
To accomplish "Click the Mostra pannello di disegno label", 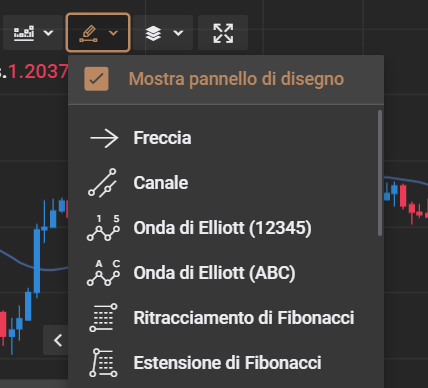I will [x=236, y=79].
